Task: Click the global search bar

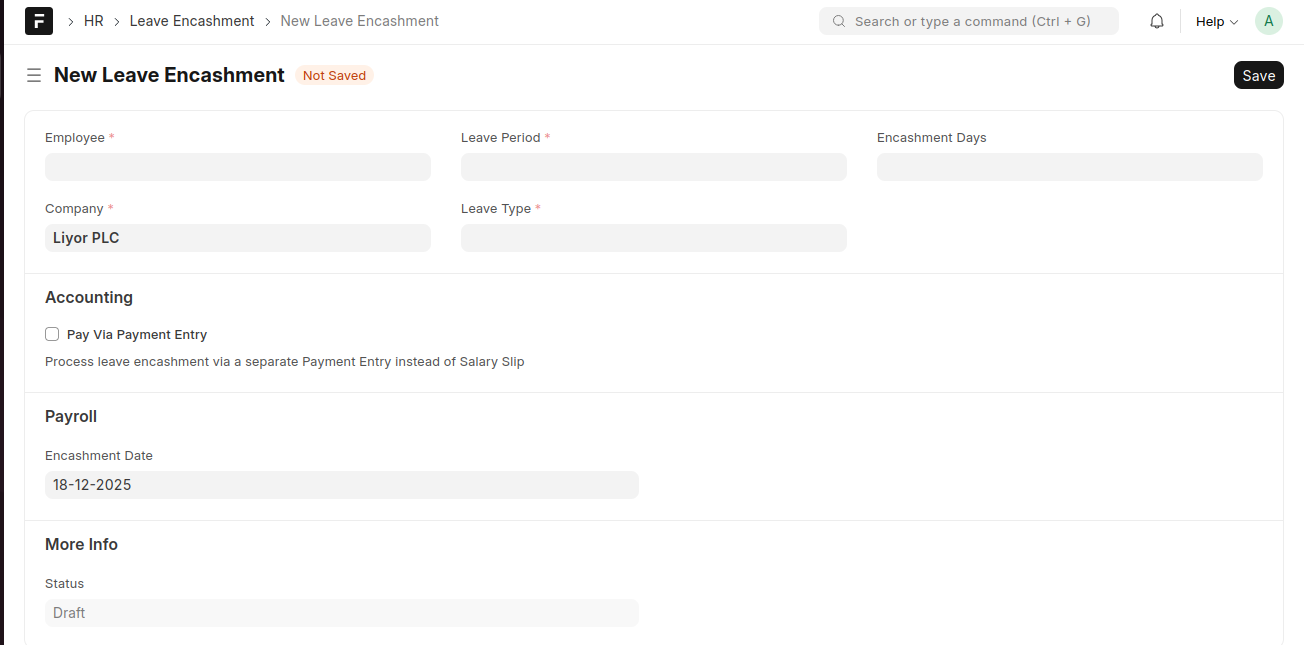Action: coord(968,21)
